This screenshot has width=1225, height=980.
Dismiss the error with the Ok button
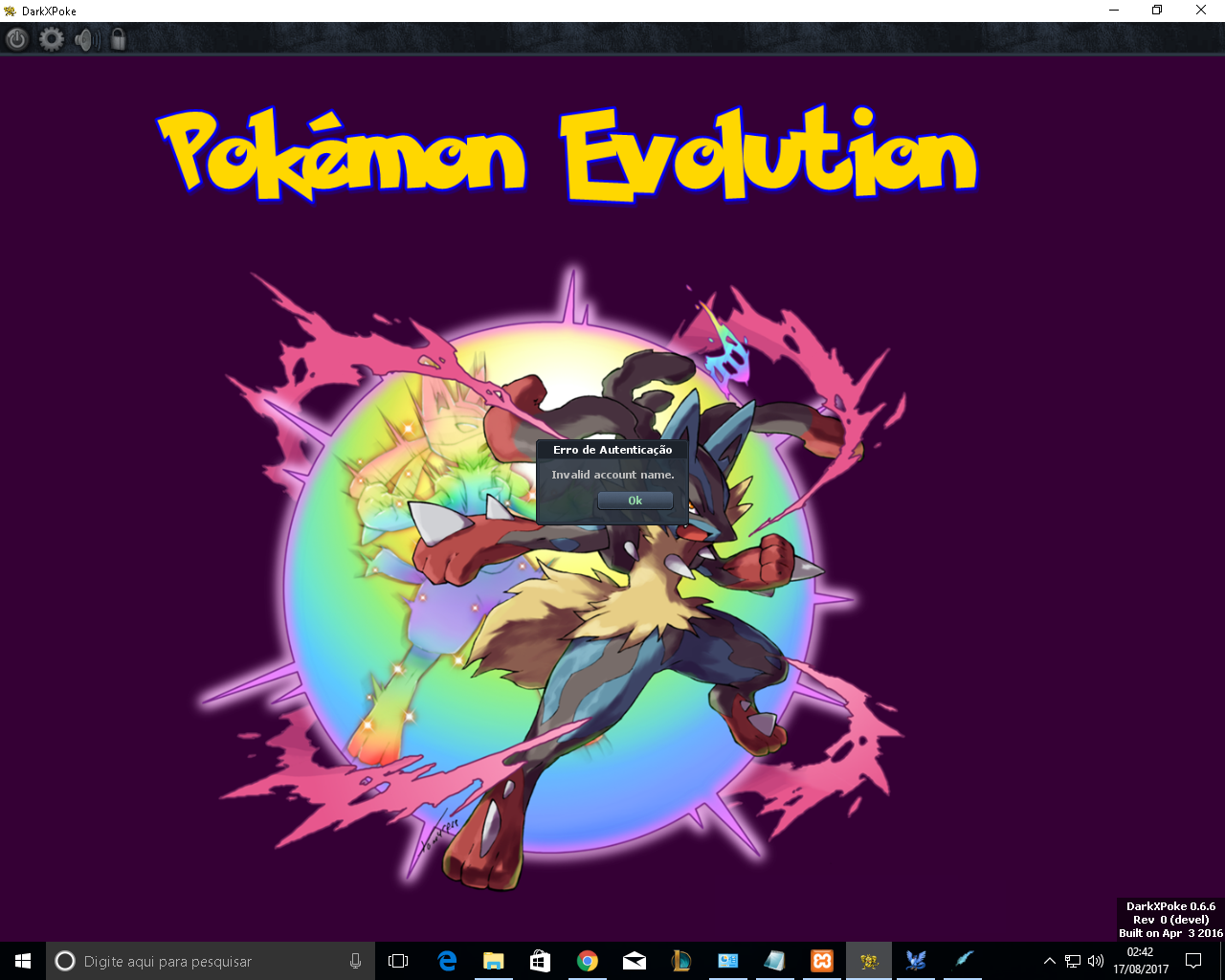click(x=635, y=501)
